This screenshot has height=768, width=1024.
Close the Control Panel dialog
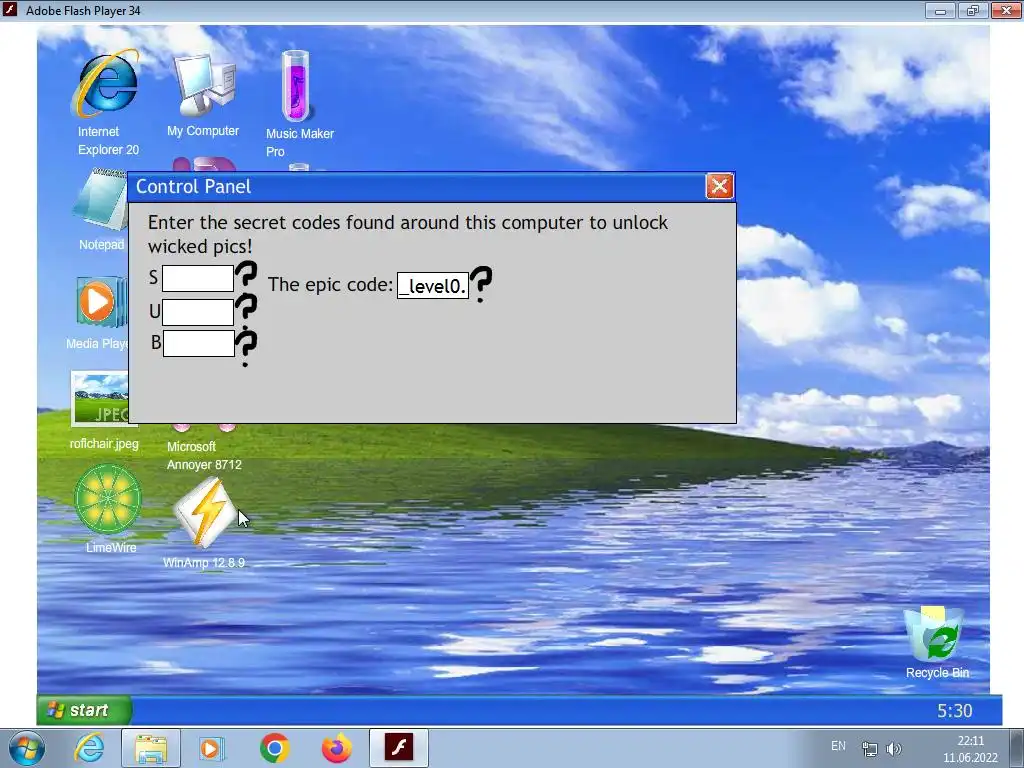[x=720, y=186]
